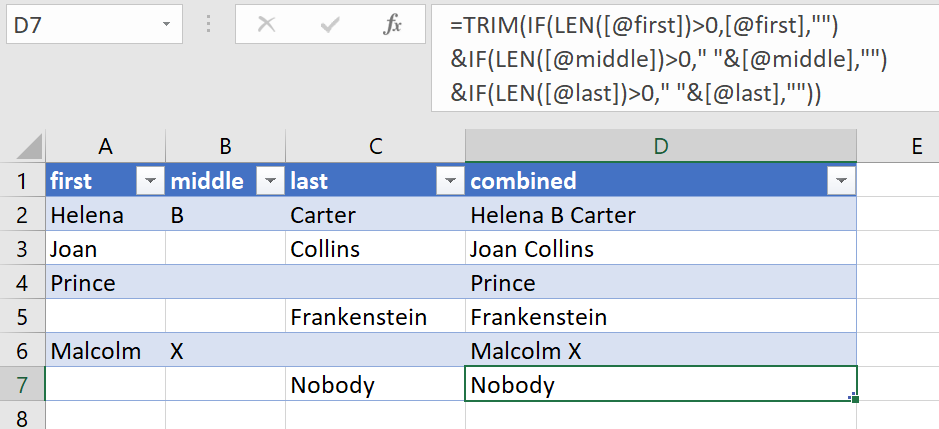Select column A header
The image size is (939, 429).
point(105,146)
